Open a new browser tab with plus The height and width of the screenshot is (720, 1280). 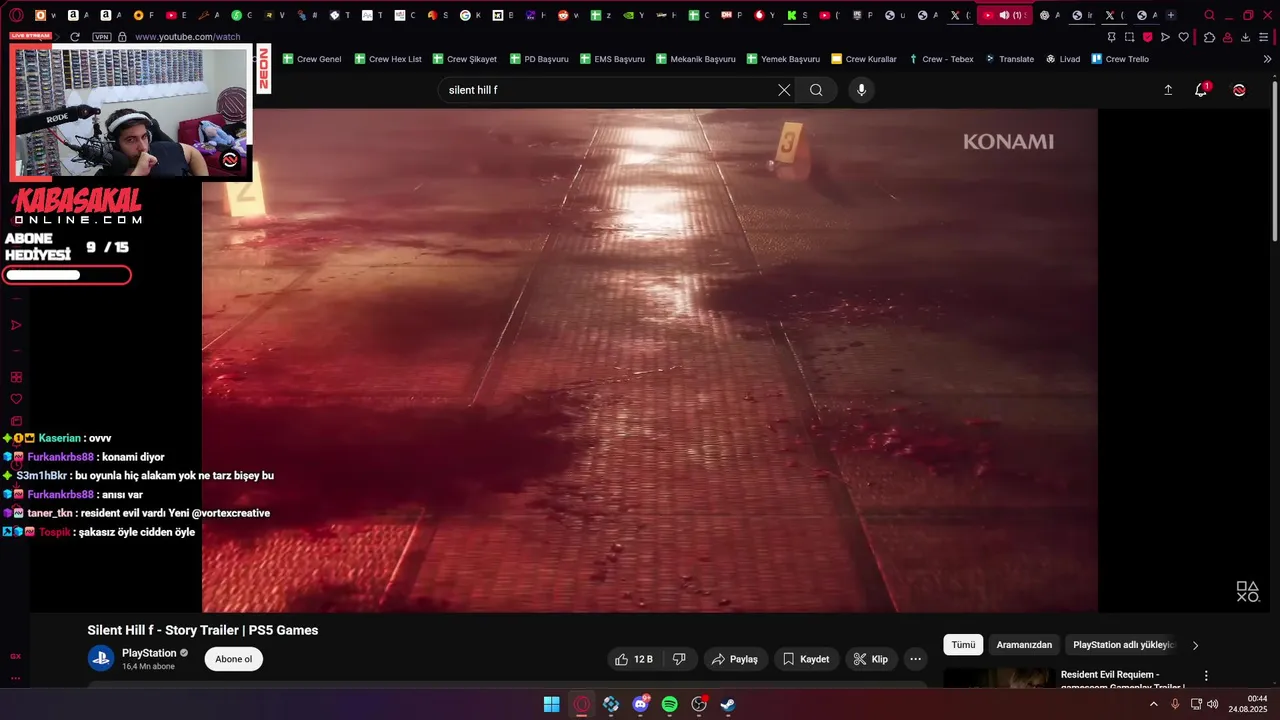coord(1171,15)
